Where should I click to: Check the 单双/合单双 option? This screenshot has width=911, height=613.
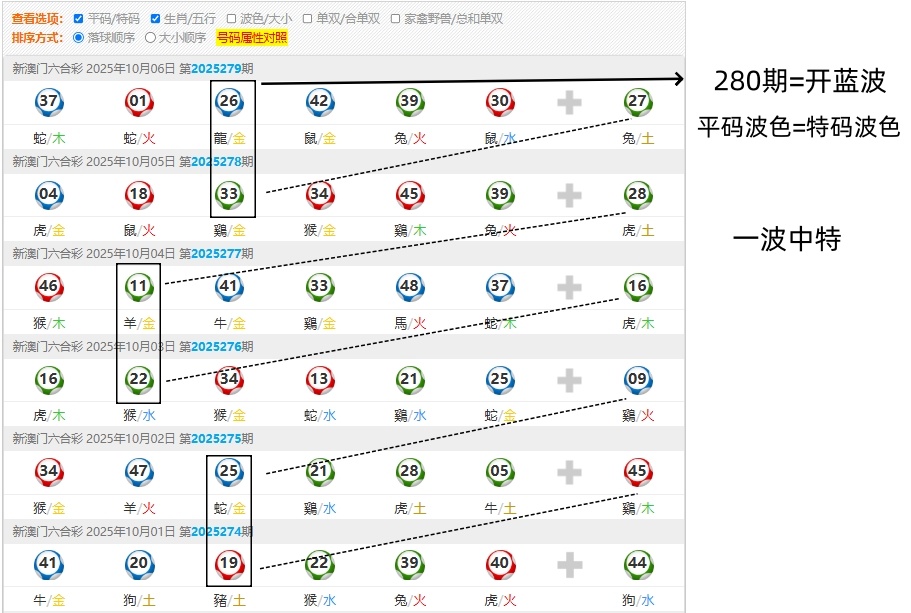coord(307,19)
